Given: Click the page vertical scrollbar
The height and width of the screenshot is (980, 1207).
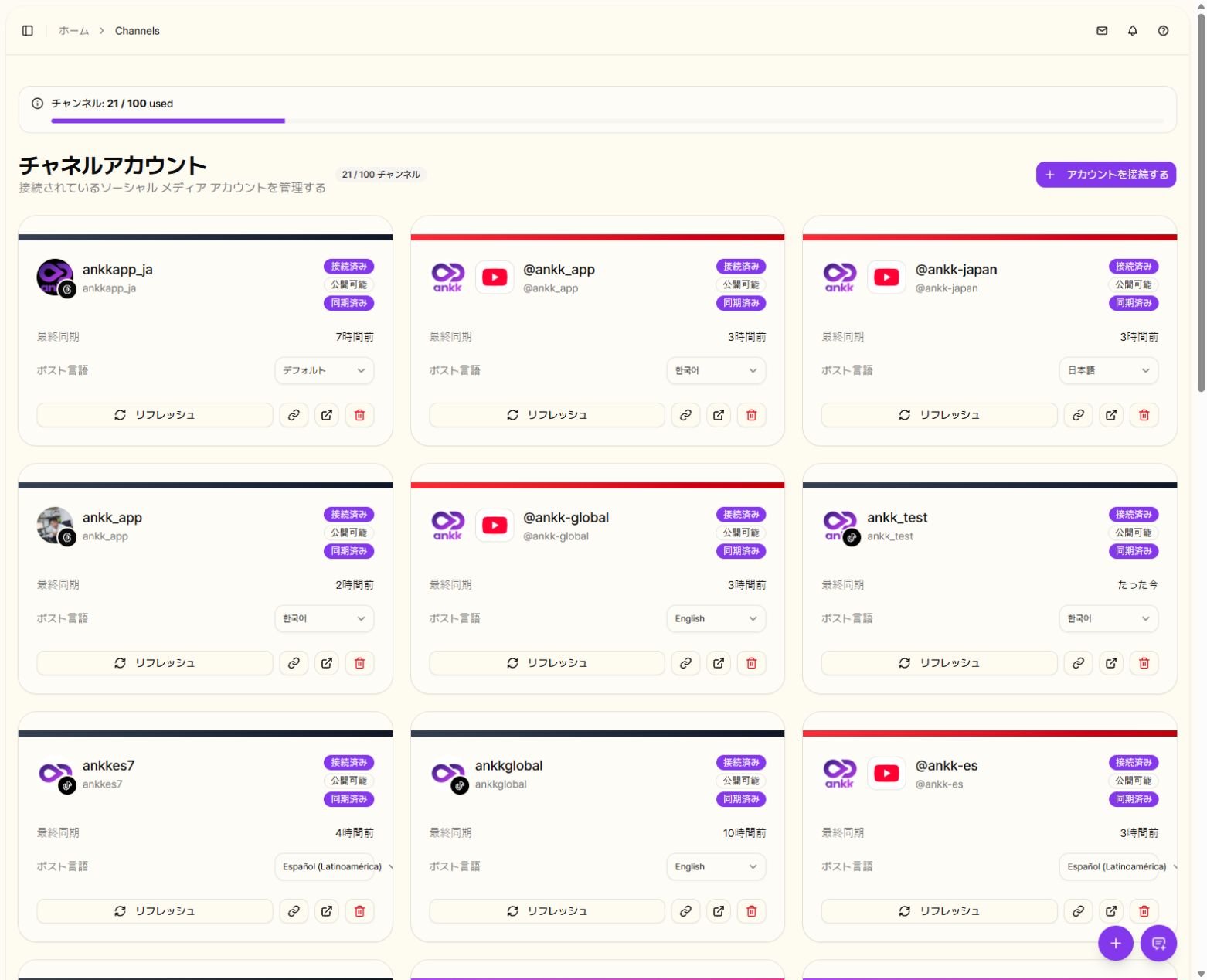Looking at the screenshot, I should pos(1200,201).
